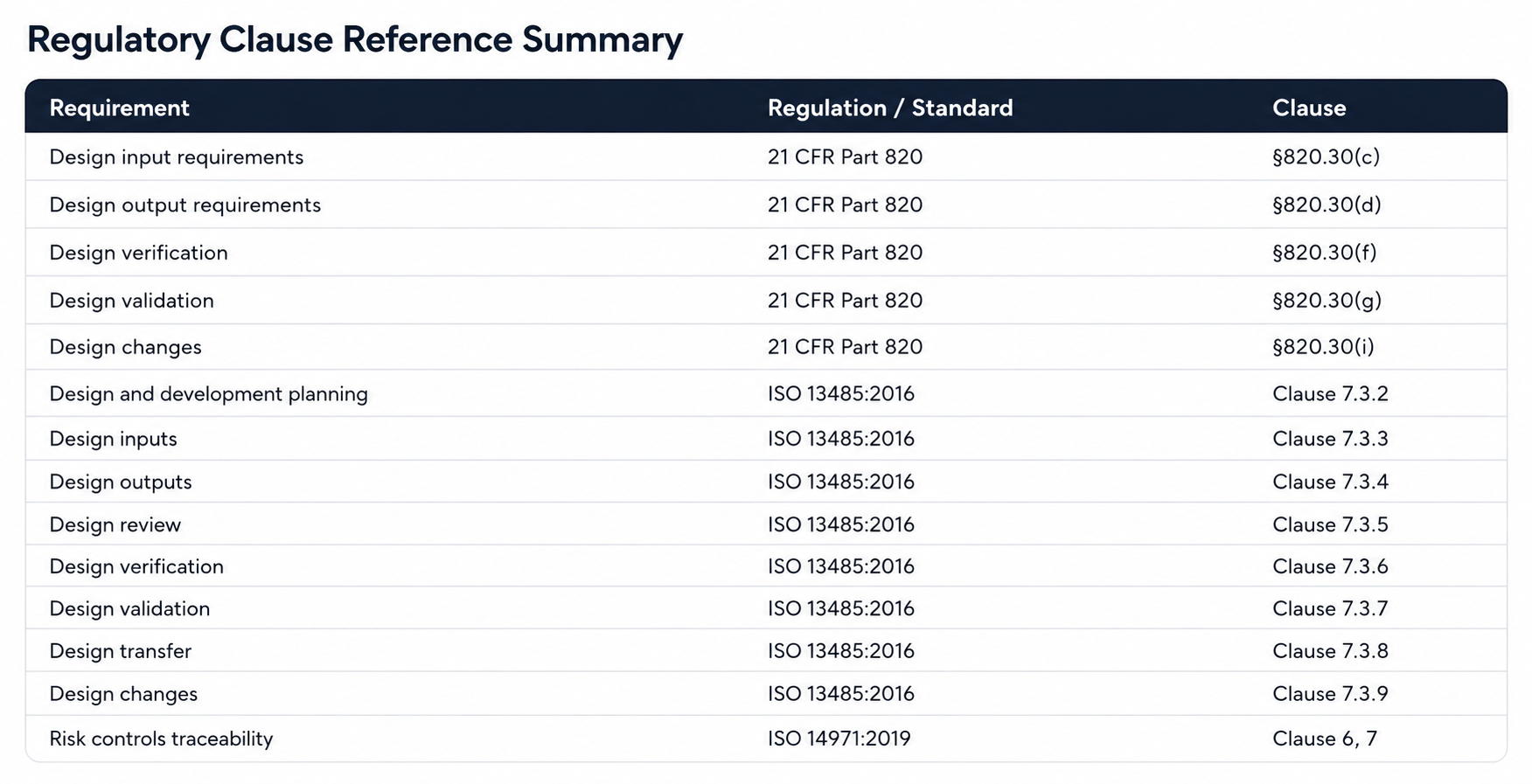
Task: Click the Design review requirement cell
Action: (115, 524)
